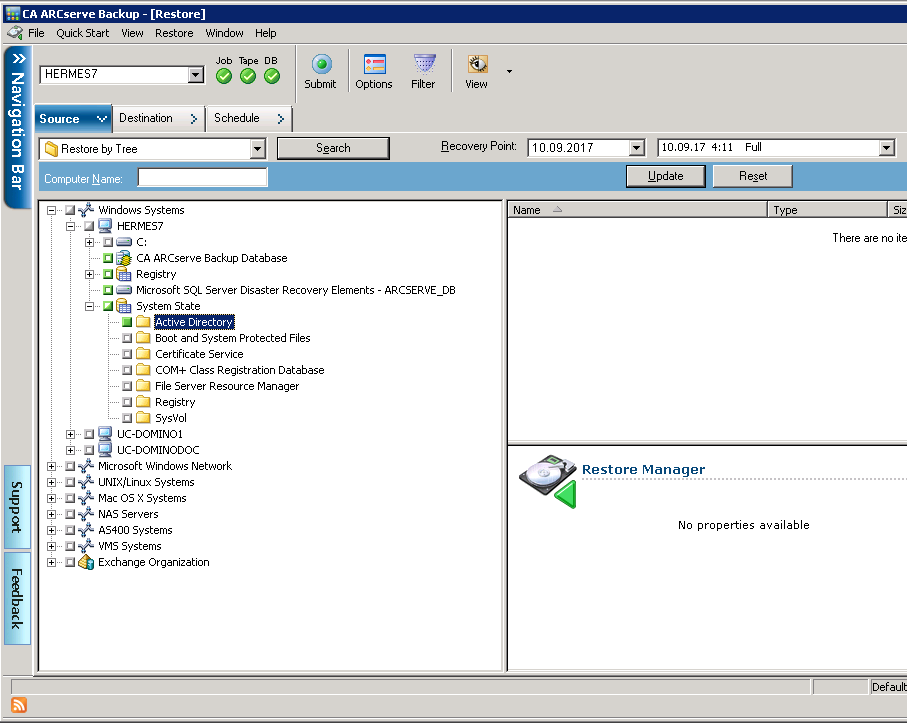Image resolution: width=907 pixels, height=723 pixels.
Task: Check Boot and System Protected Files box
Action: coord(127,338)
